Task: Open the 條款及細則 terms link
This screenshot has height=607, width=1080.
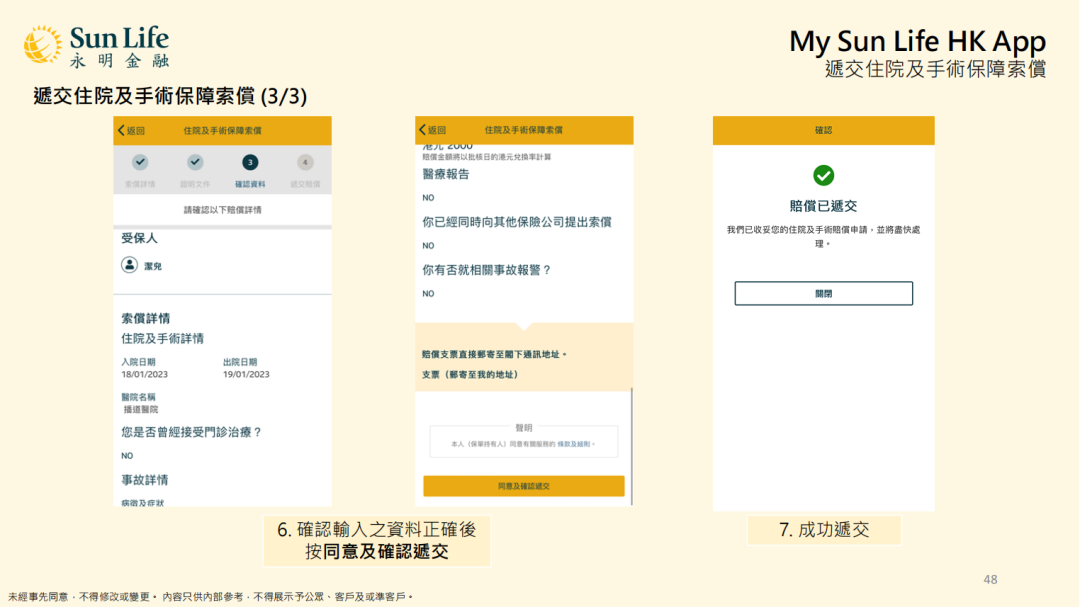Action: [574, 444]
